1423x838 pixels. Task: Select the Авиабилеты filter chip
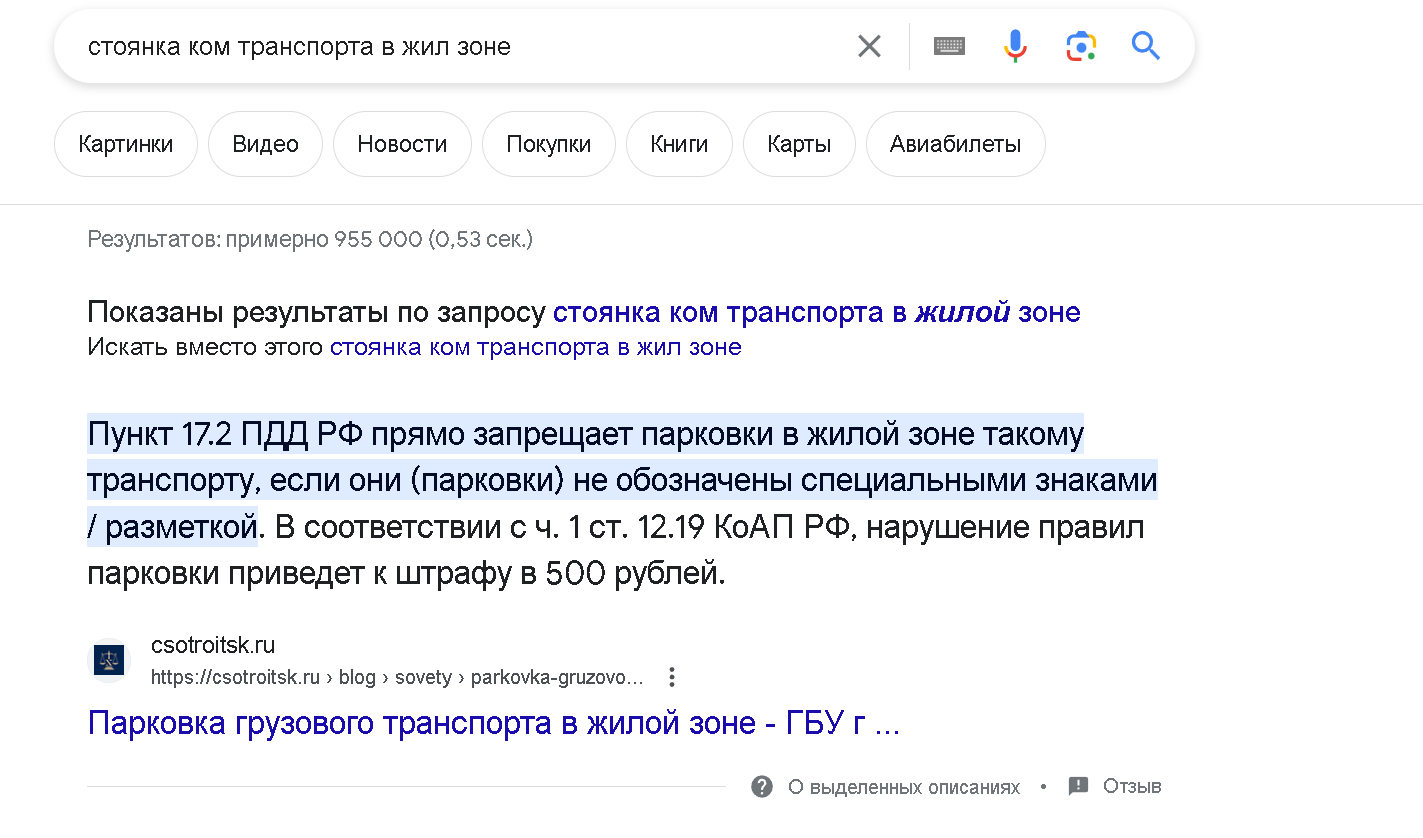click(x=955, y=144)
